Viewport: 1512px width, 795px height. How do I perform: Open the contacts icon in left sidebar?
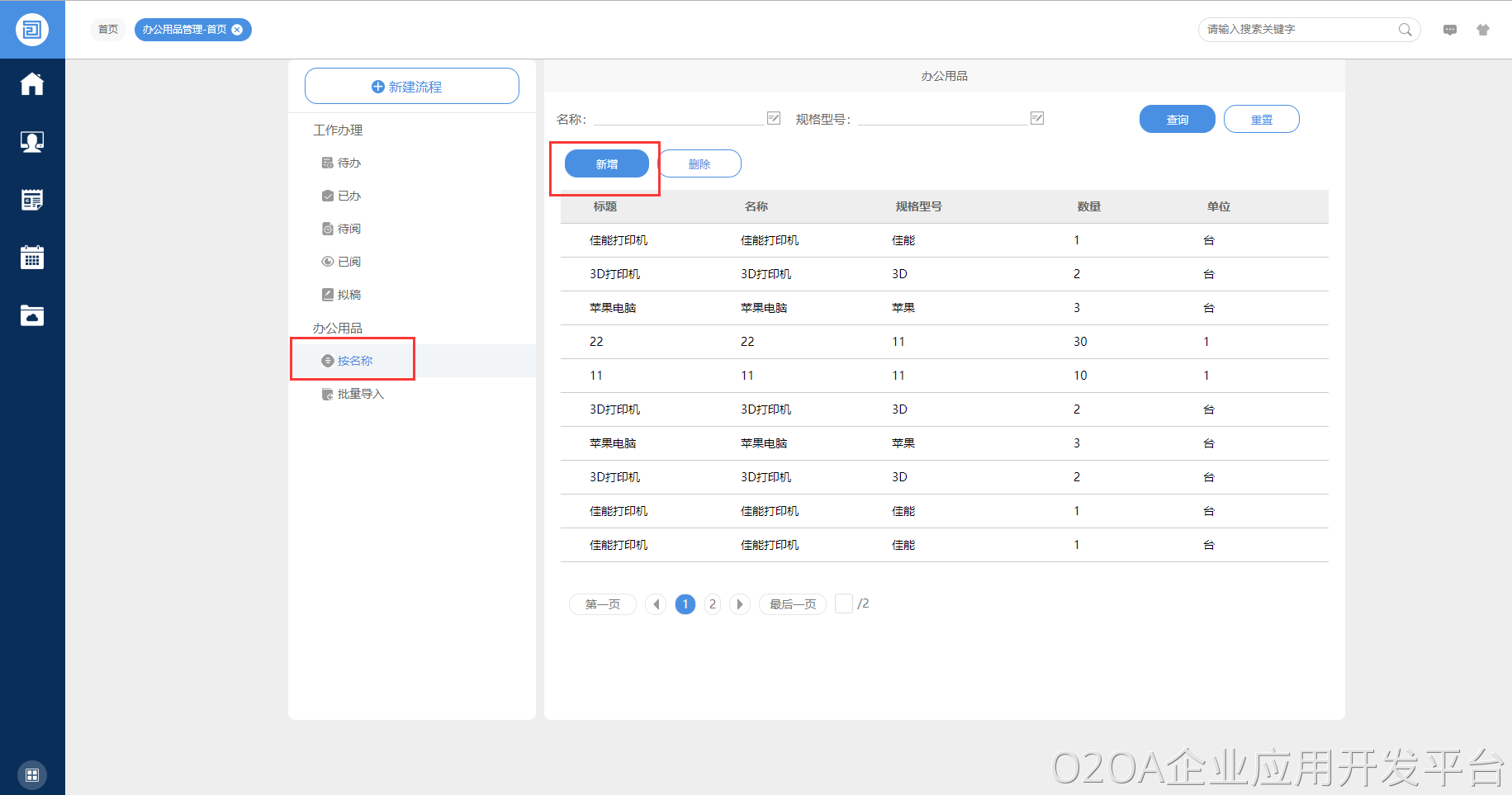pyautogui.click(x=32, y=142)
